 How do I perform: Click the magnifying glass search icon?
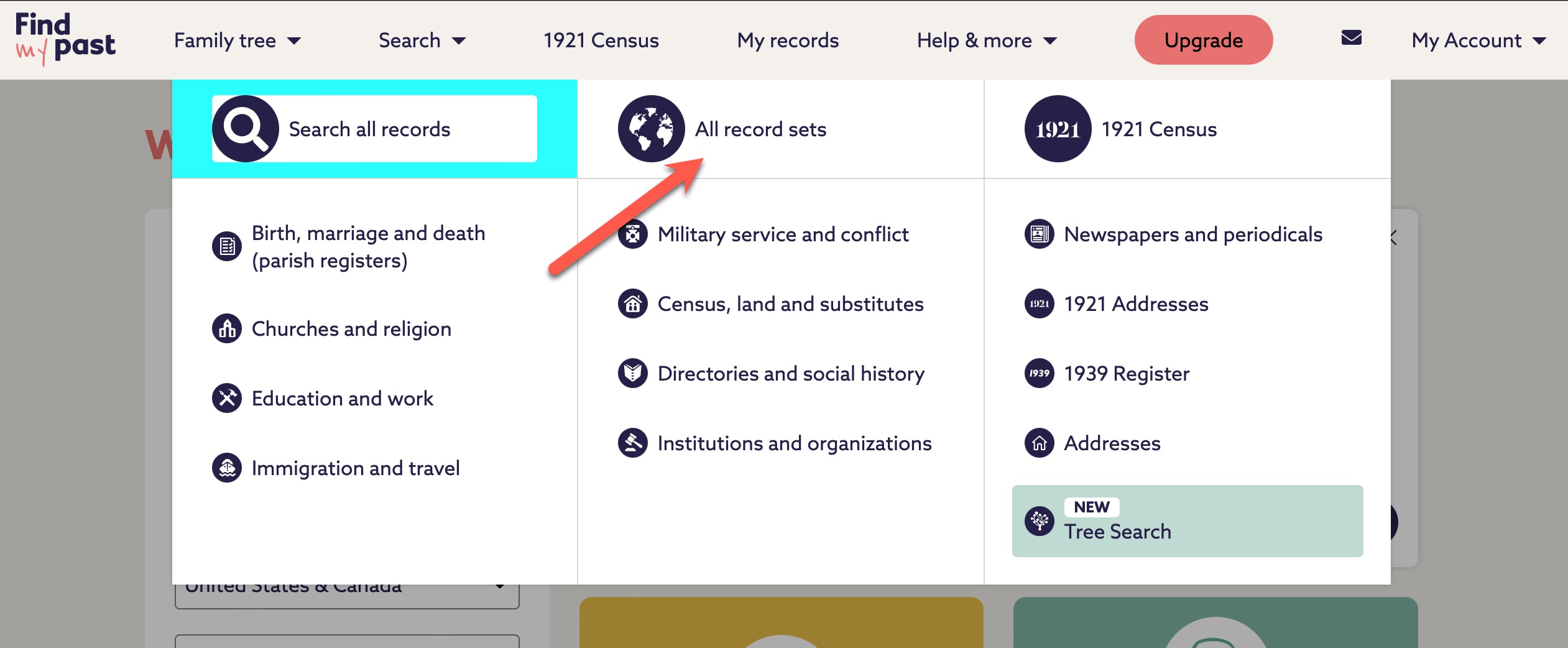[245, 128]
